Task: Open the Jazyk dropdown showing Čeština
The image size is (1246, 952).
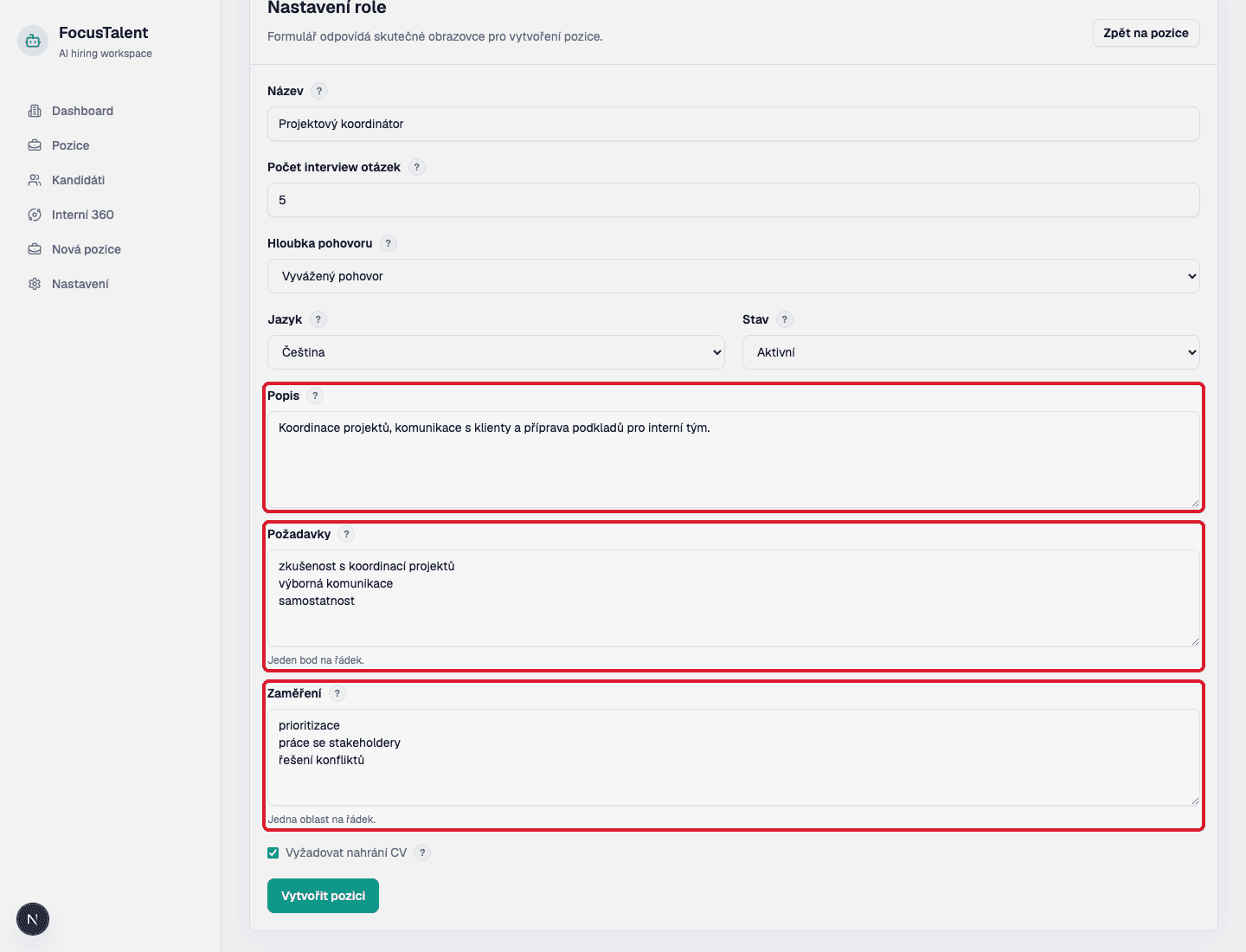Action: pos(496,352)
